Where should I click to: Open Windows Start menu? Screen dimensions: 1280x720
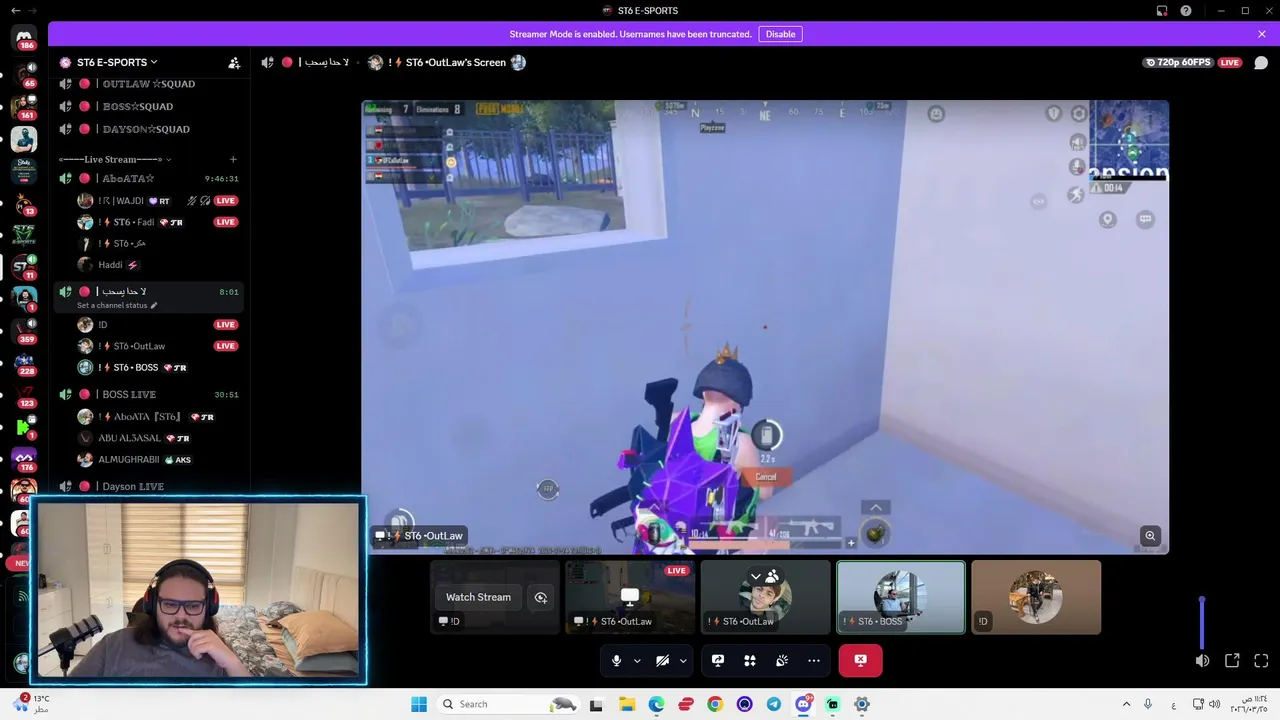click(419, 704)
